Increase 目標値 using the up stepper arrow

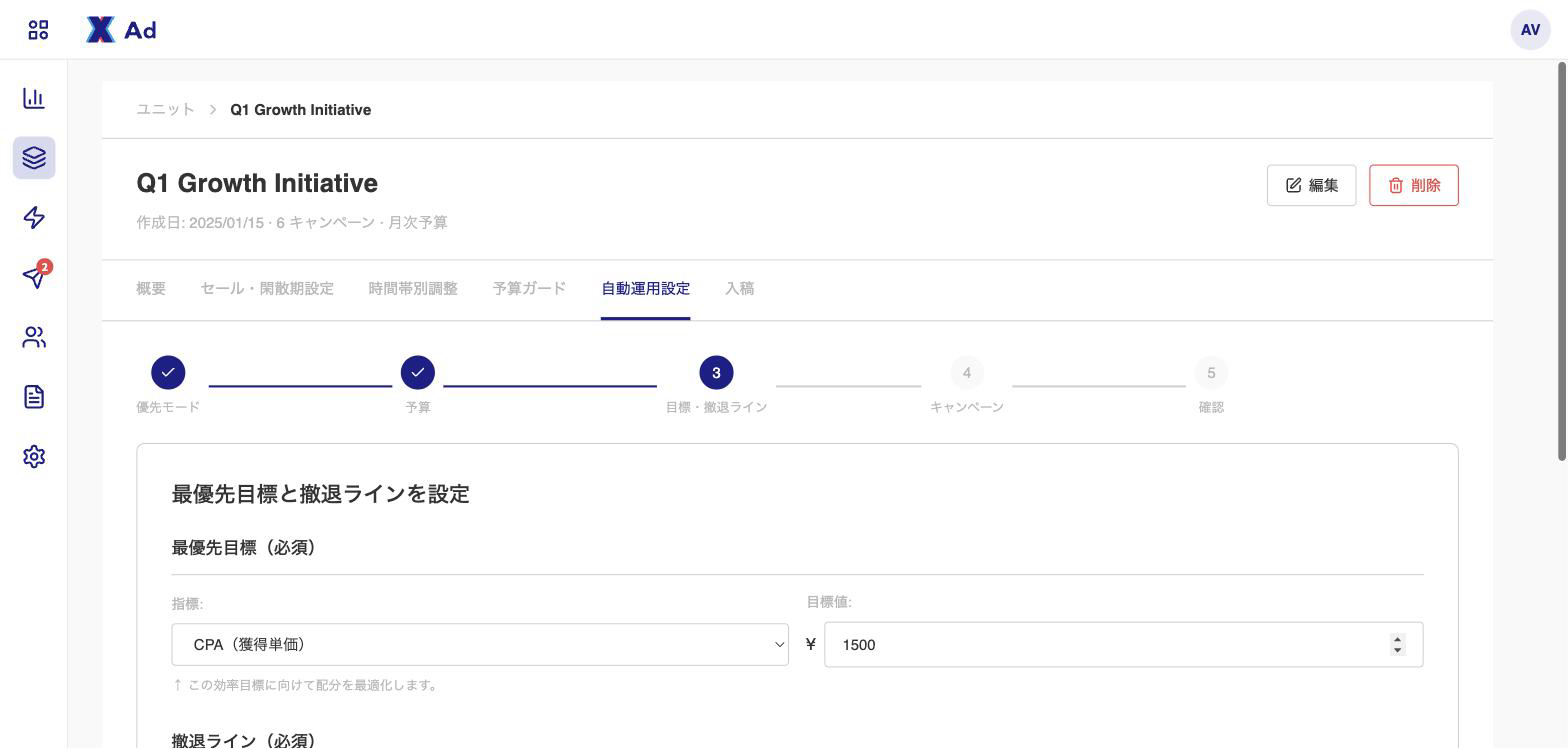[x=1397, y=639]
